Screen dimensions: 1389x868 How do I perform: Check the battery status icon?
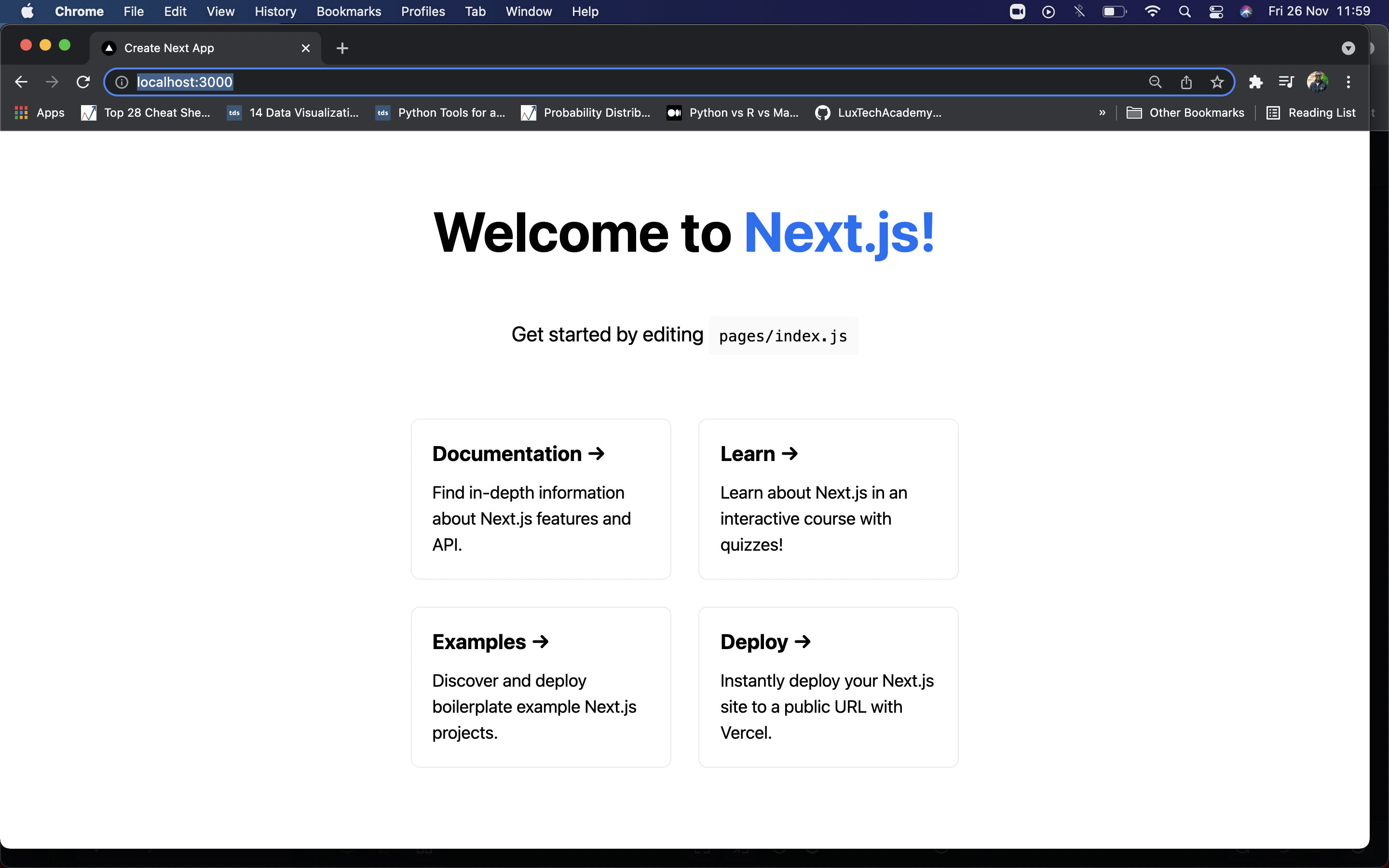point(1115,12)
